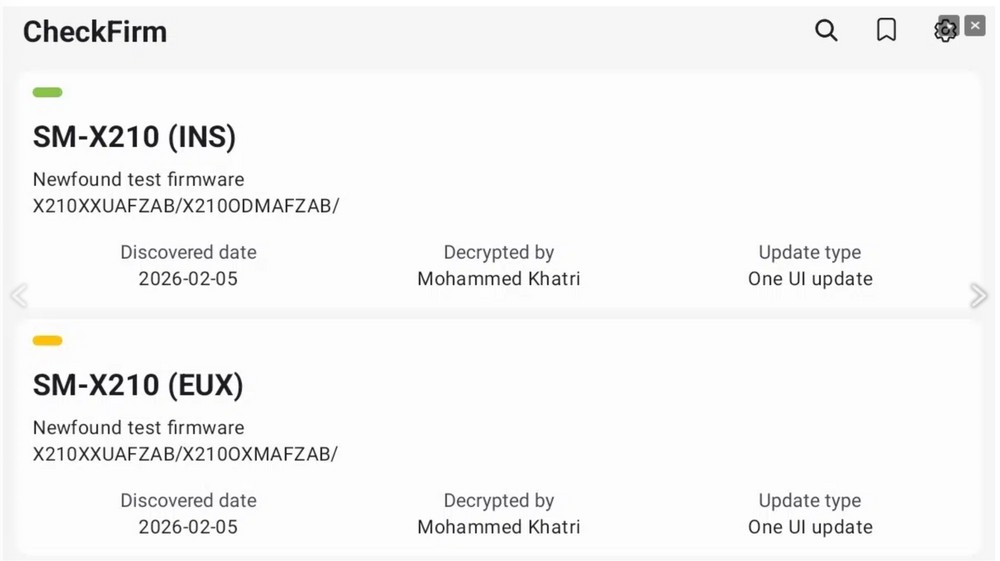Screen dimensions: 1000x561
Task: Click the CheckFirm app title
Action: pos(95,32)
